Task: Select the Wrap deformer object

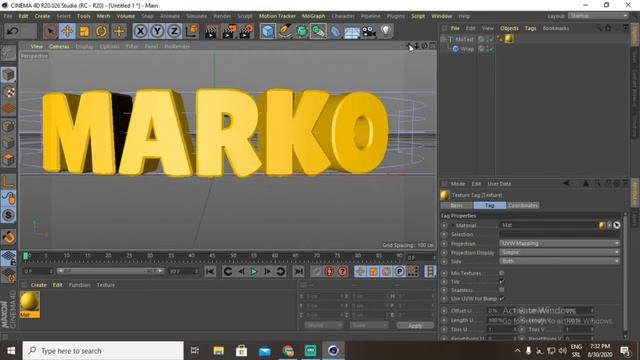Action: (467, 49)
